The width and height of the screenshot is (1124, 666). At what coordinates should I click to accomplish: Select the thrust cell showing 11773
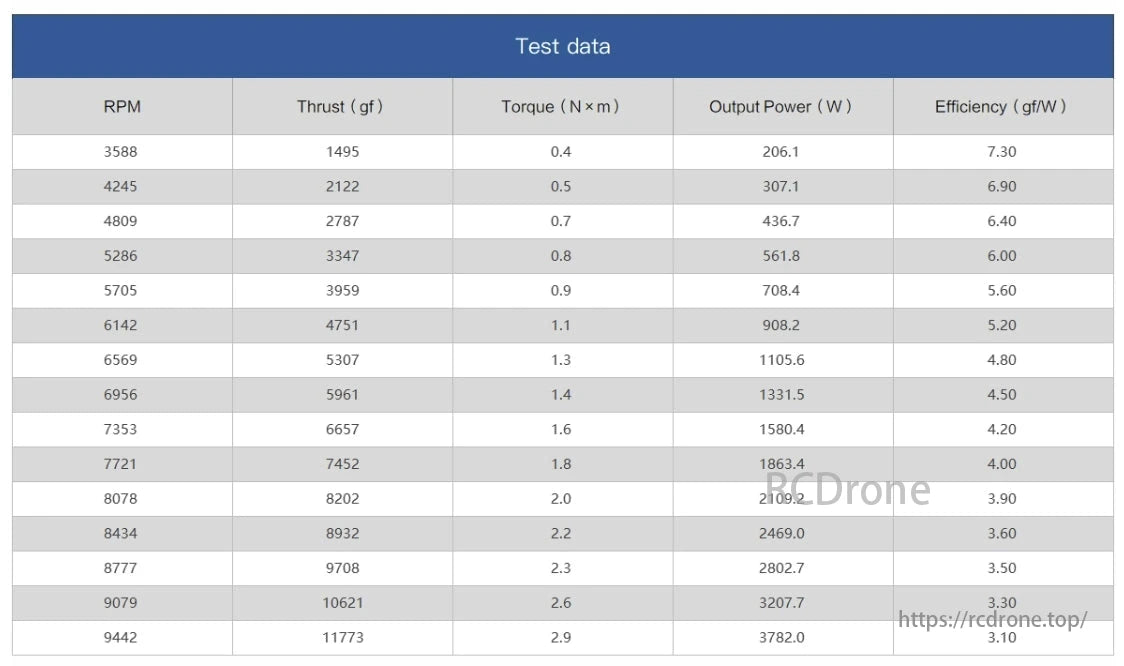pos(342,637)
